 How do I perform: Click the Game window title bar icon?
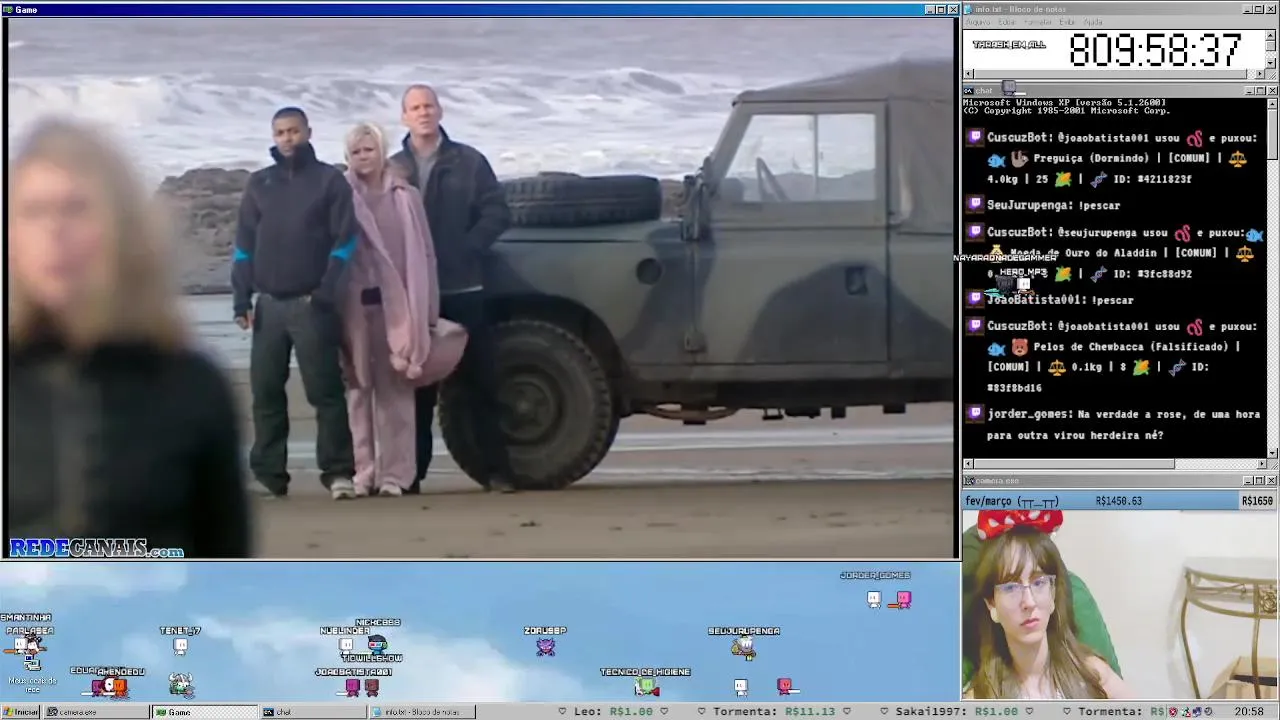(x=8, y=9)
